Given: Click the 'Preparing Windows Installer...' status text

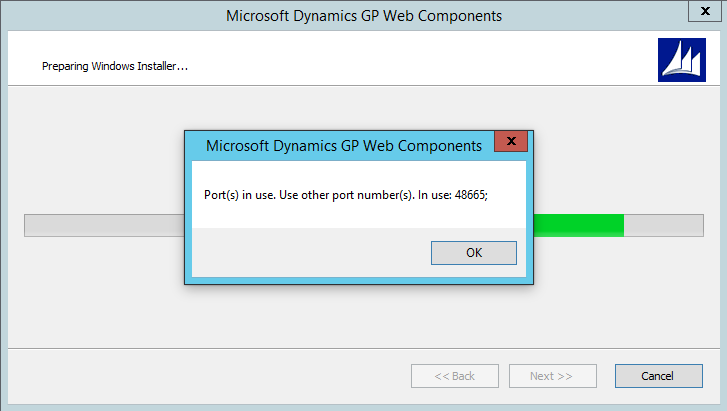Looking at the screenshot, I should click(x=115, y=67).
